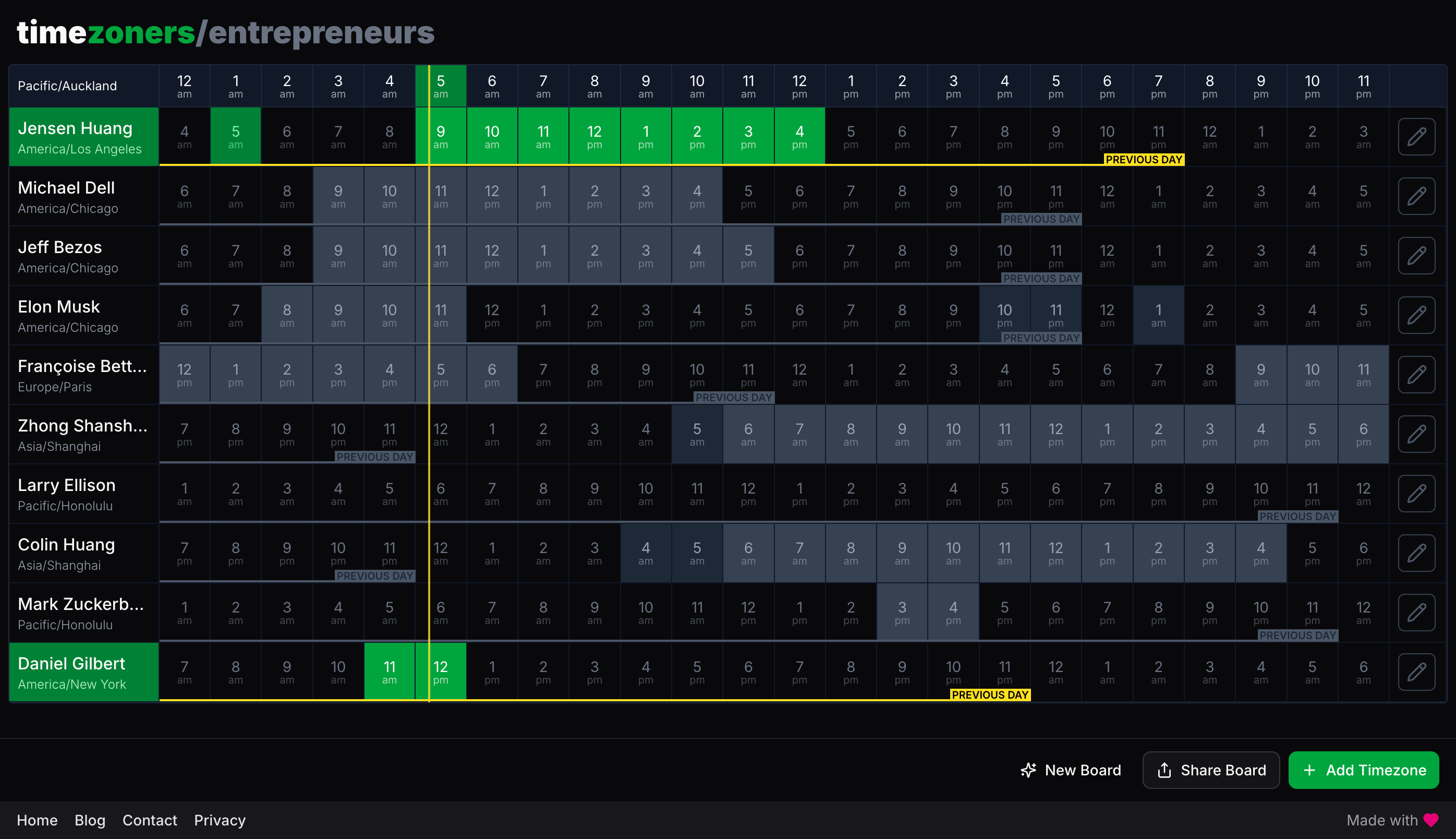Edit Michael Dell's row with pencil icon
The width and height of the screenshot is (1456, 839).
[1416, 196]
